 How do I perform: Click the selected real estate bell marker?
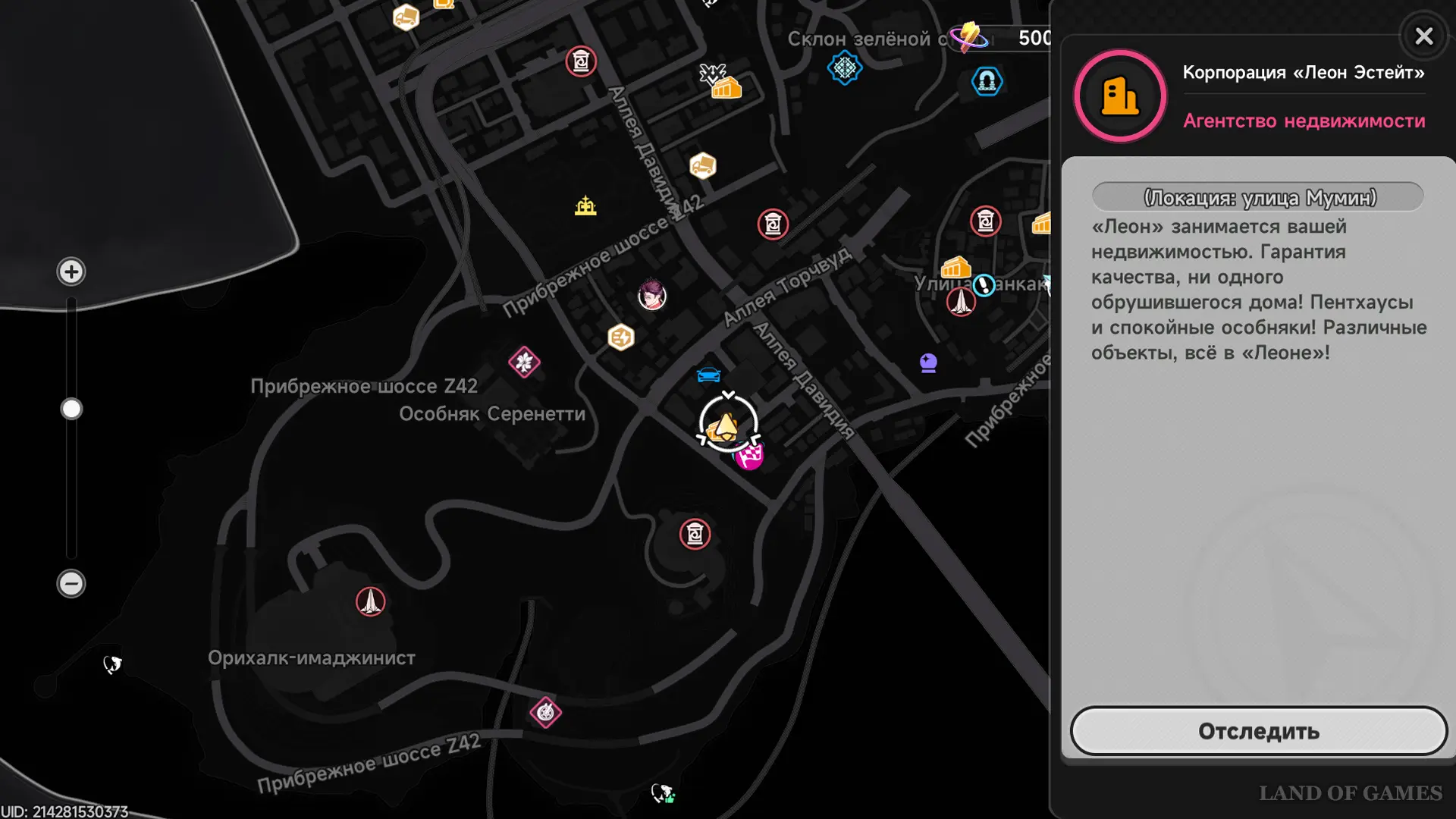(x=727, y=424)
